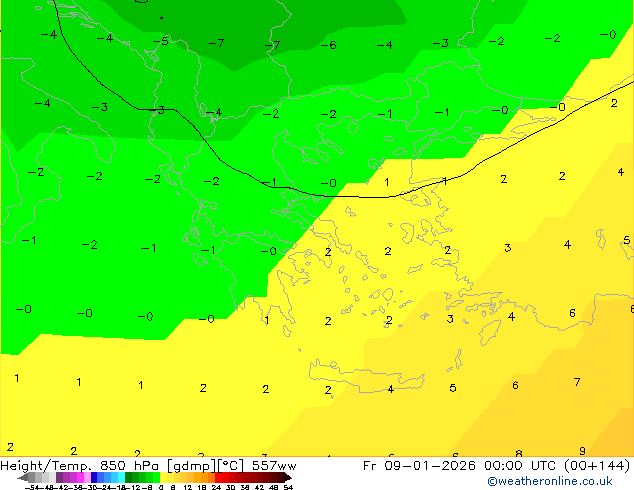Pick the gray left-end legend color

tap(24, 478)
